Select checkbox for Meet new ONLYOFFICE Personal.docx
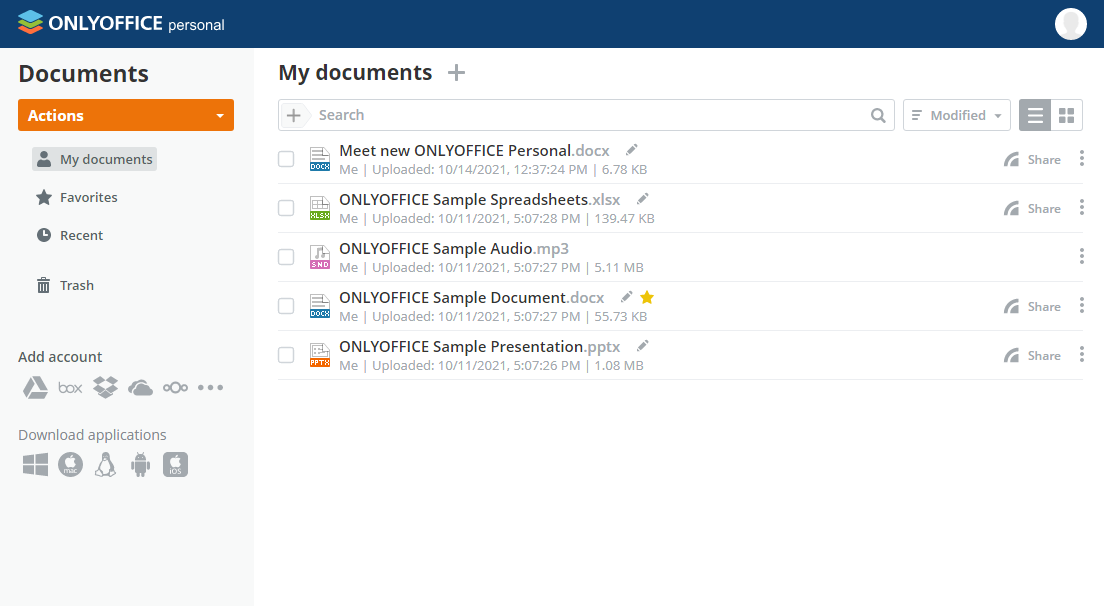The image size is (1104, 606). click(x=286, y=159)
